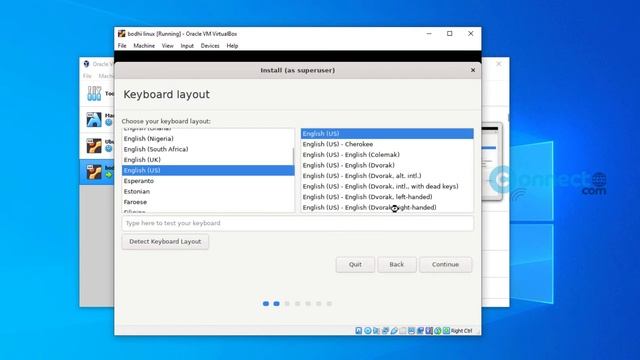640x360 pixels.
Task: Open the Input menu
Action: coord(187,46)
